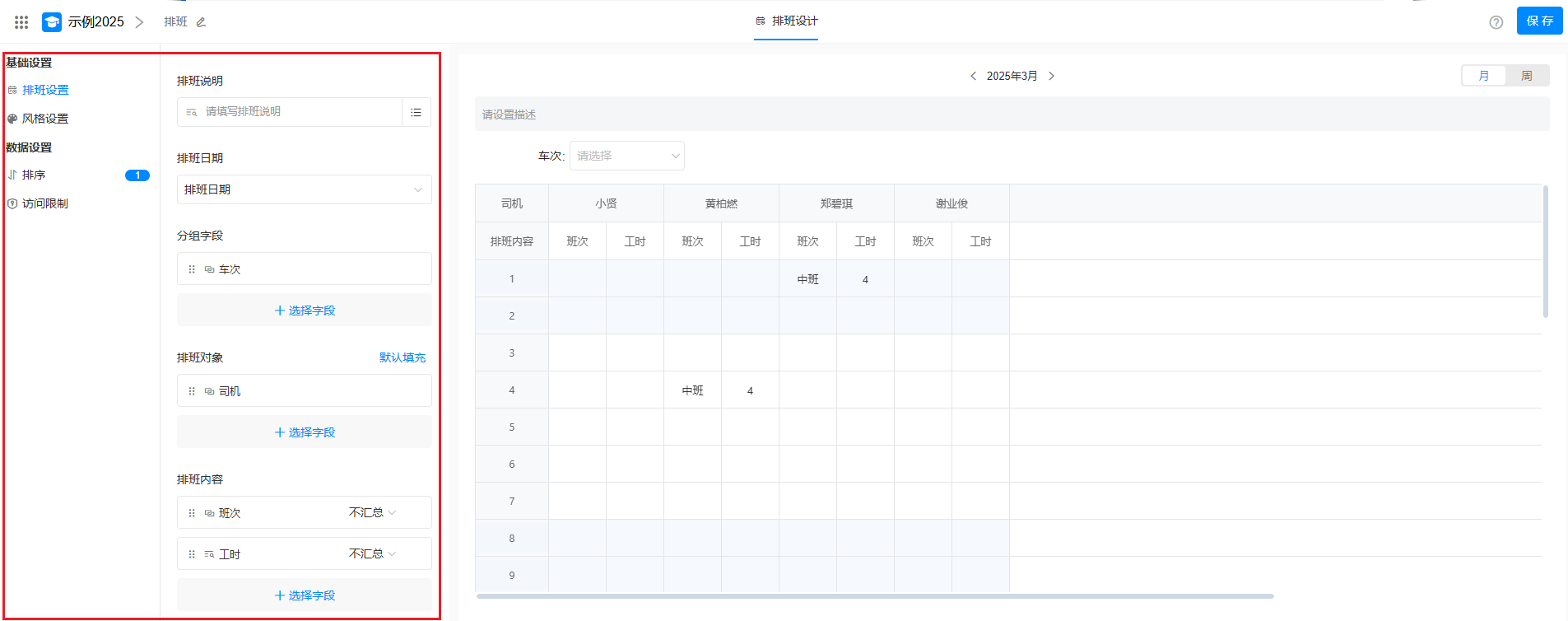1568x621 pixels.
Task: Switch to the 排班设计 tab
Action: [786, 21]
